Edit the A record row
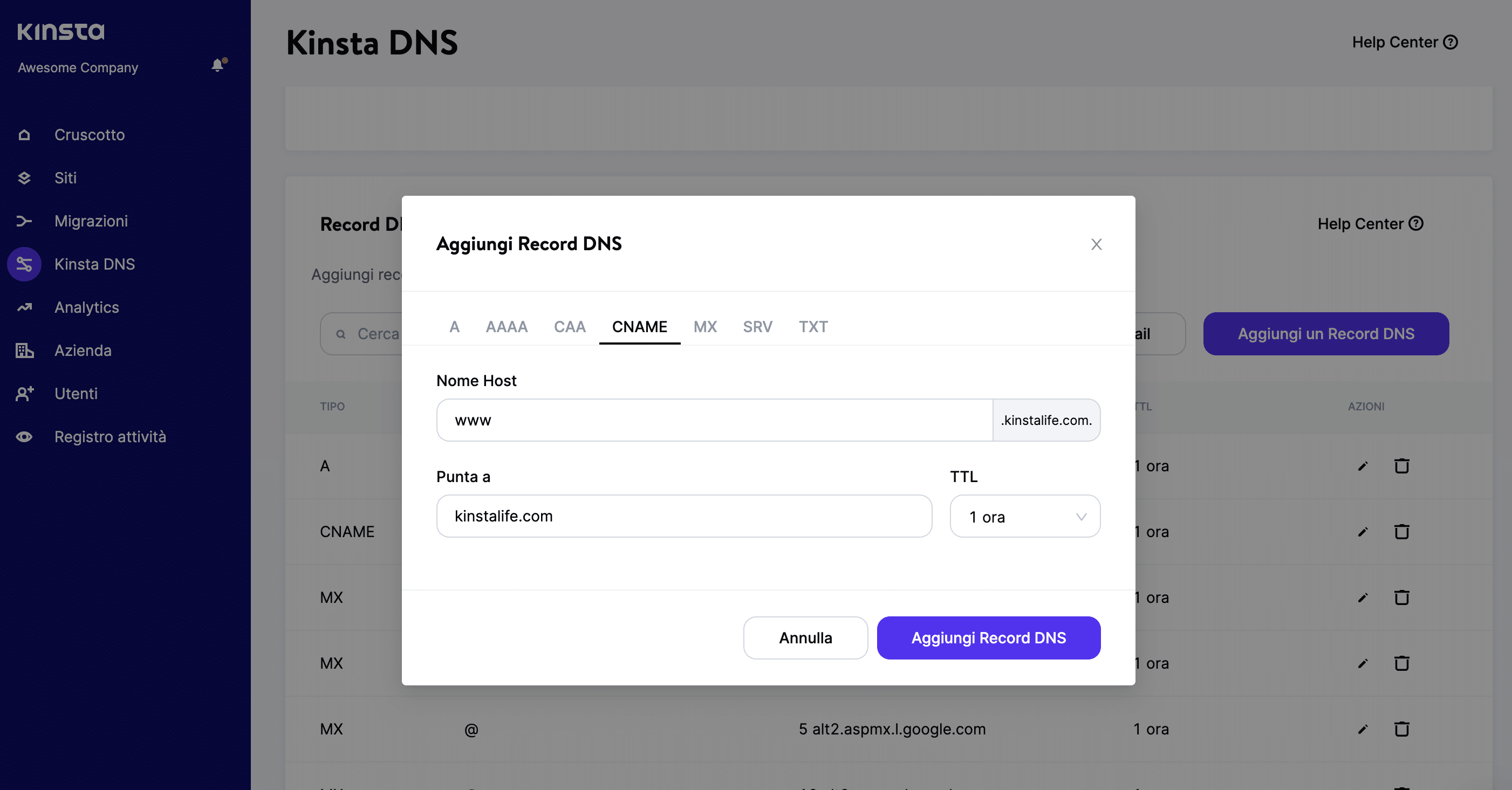Viewport: 1512px width, 790px height. 1363,466
